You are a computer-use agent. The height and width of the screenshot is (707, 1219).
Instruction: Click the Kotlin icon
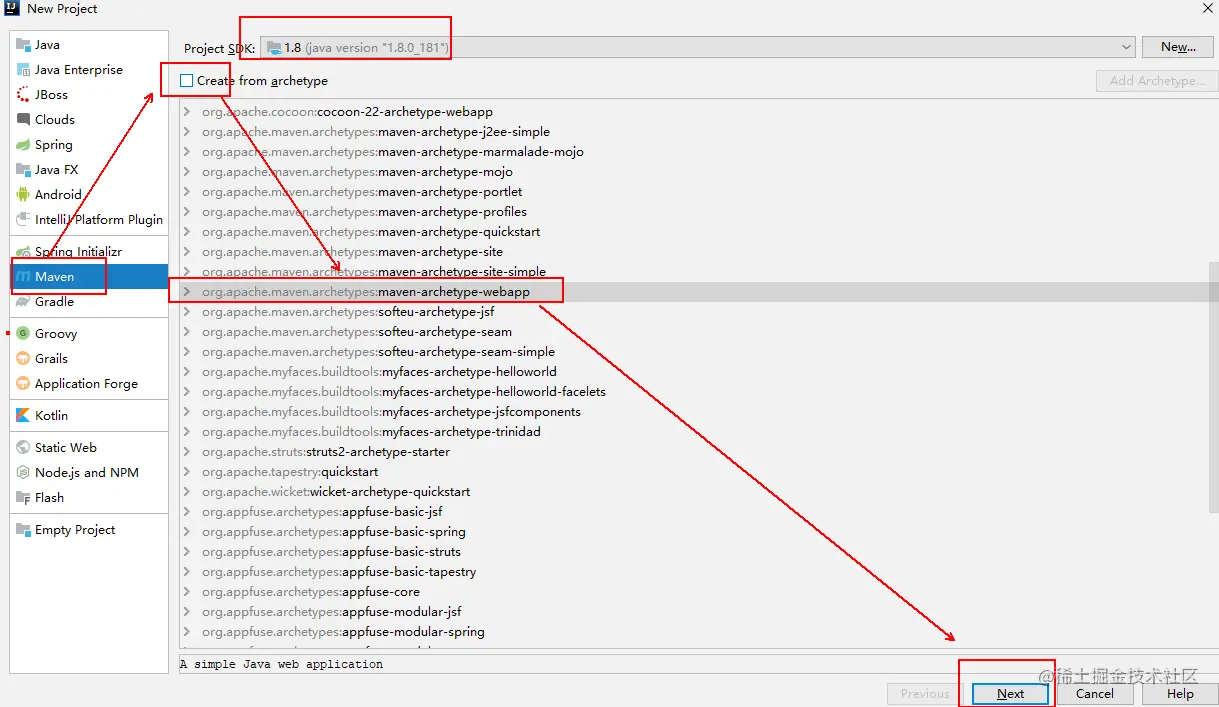pos(23,416)
